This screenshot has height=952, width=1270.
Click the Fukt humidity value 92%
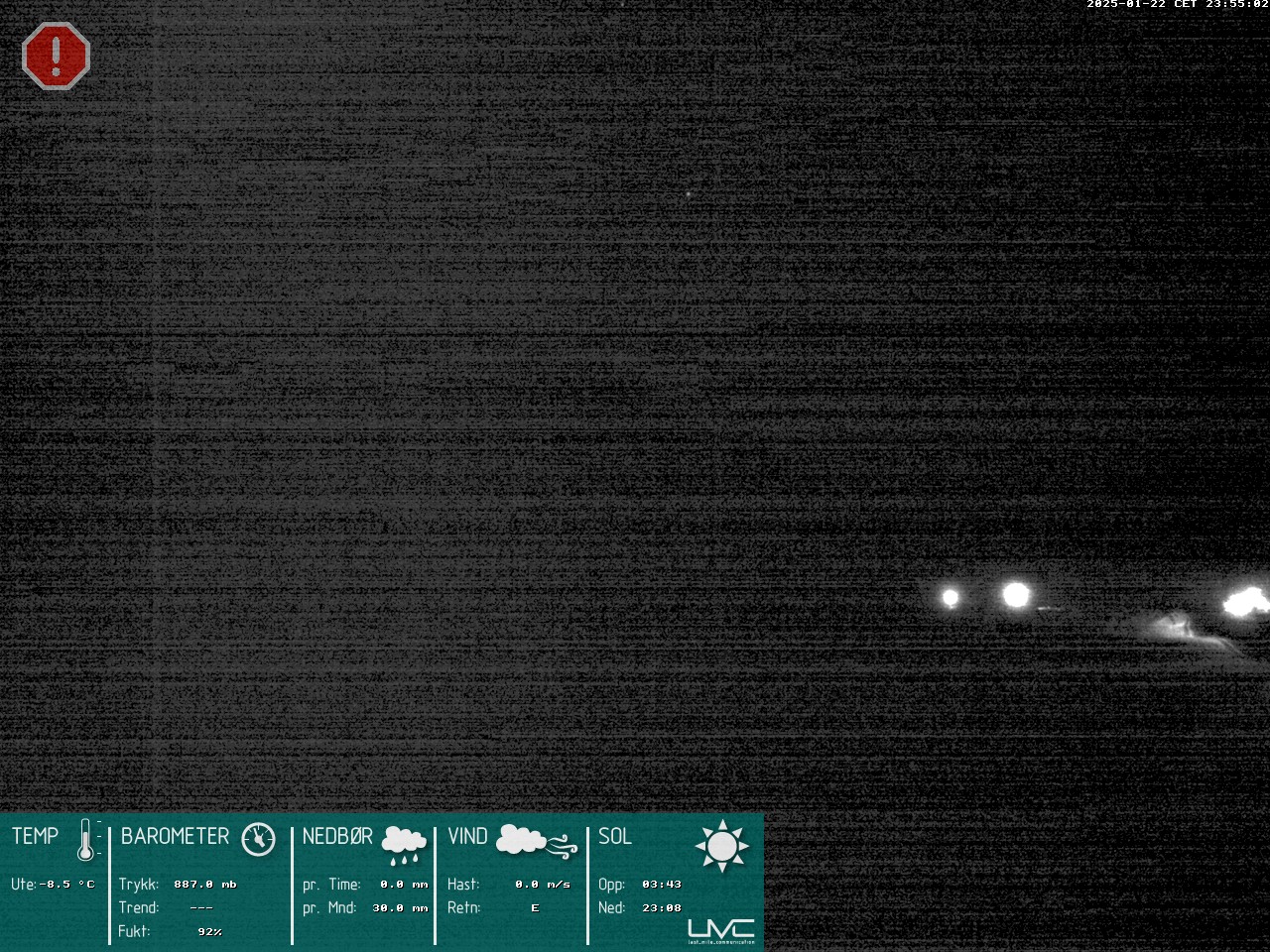click(209, 932)
